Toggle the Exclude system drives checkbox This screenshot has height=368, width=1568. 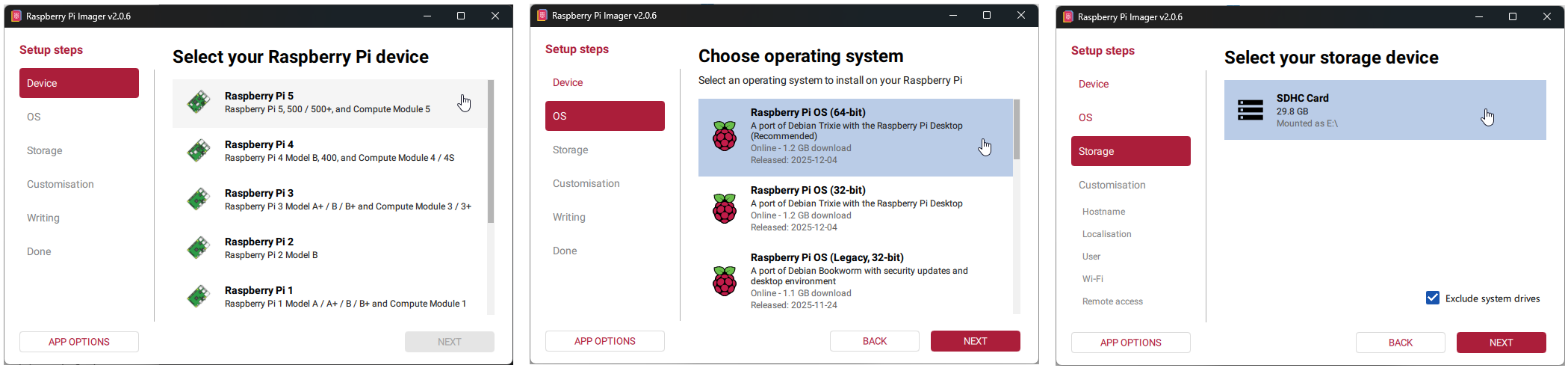point(1433,298)
